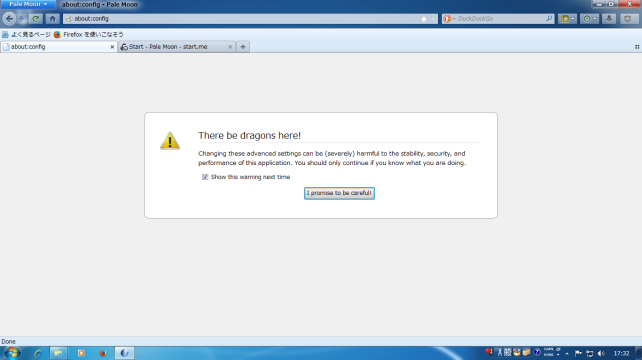The width and height of the screenshot is (642, 360).
Task: Open Action Center flag icon
Action: coord(578,353)
